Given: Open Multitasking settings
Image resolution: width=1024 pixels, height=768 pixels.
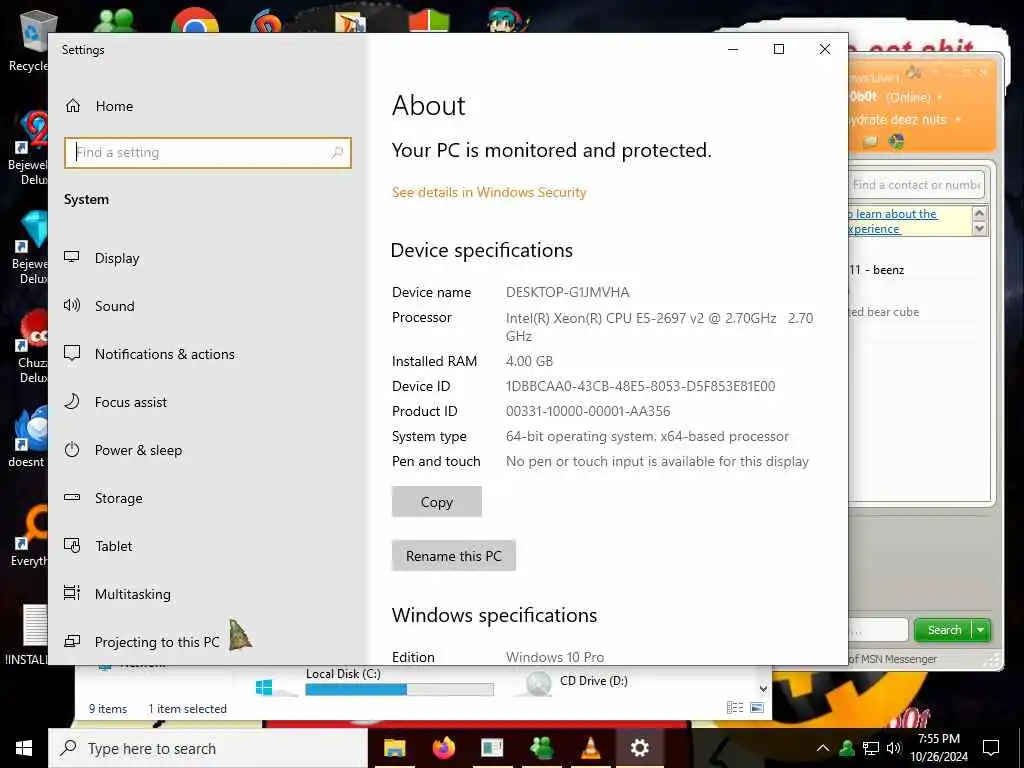Looking at the screenshot, I should click(118, 594).
